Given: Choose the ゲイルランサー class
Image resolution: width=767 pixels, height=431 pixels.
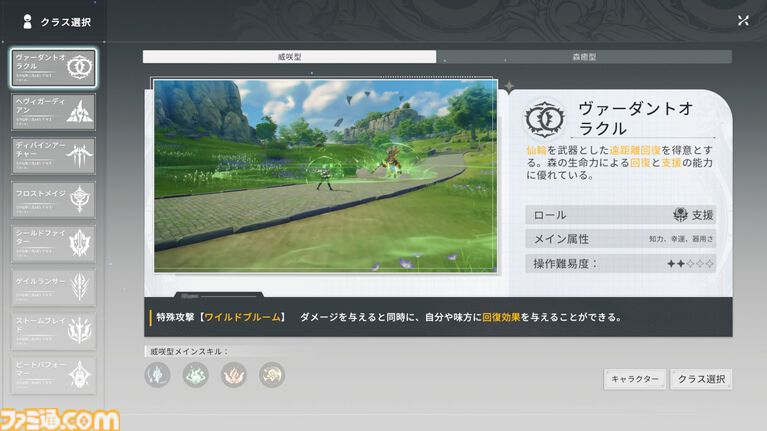Looking at the screenshot, I should tap(54, 285).
